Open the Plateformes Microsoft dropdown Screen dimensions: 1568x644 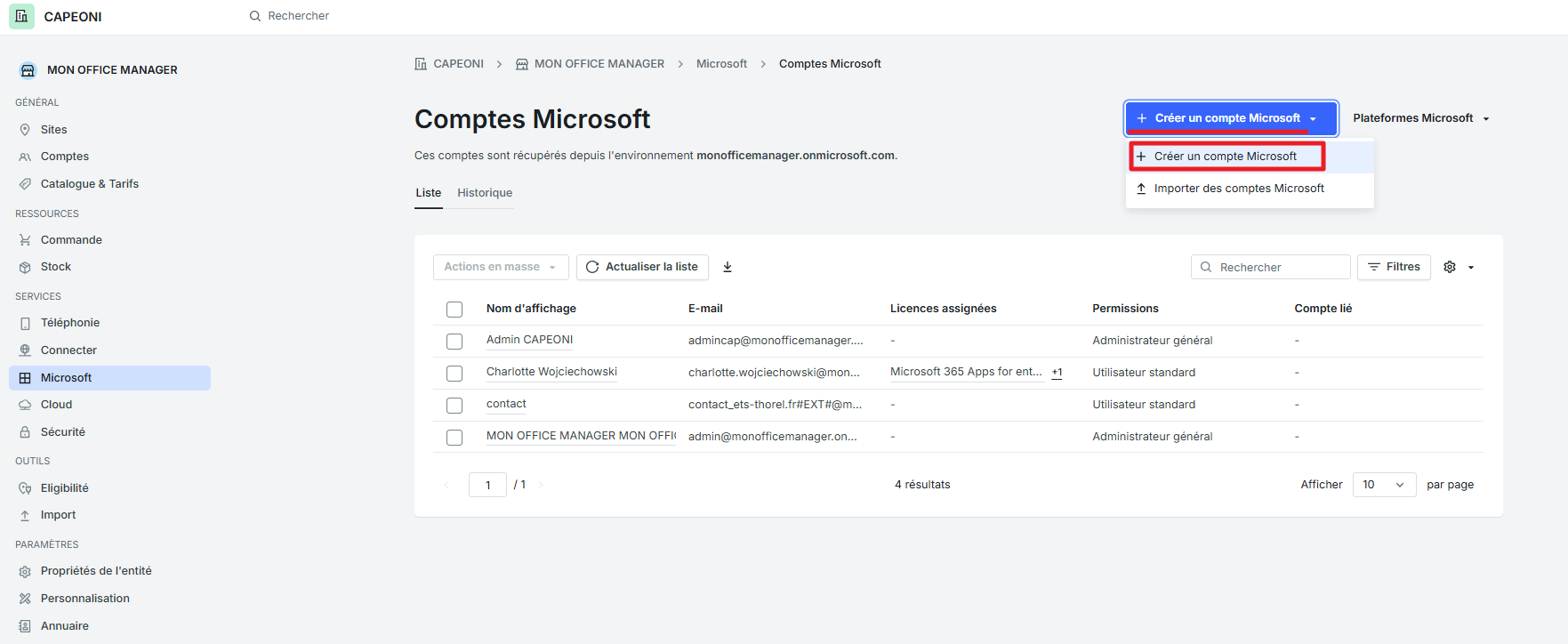point(1421,118)
